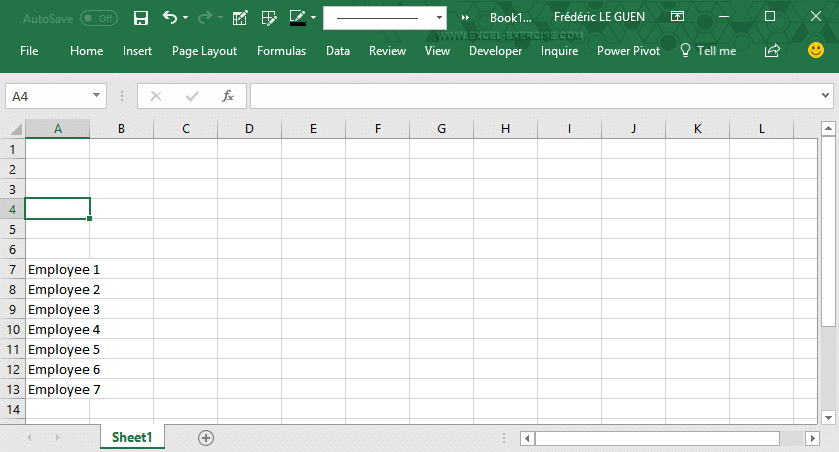The width and height of the screenshot is (839, 452).
Task: Click the cell containing Employee 7
Action: [57, 389]
